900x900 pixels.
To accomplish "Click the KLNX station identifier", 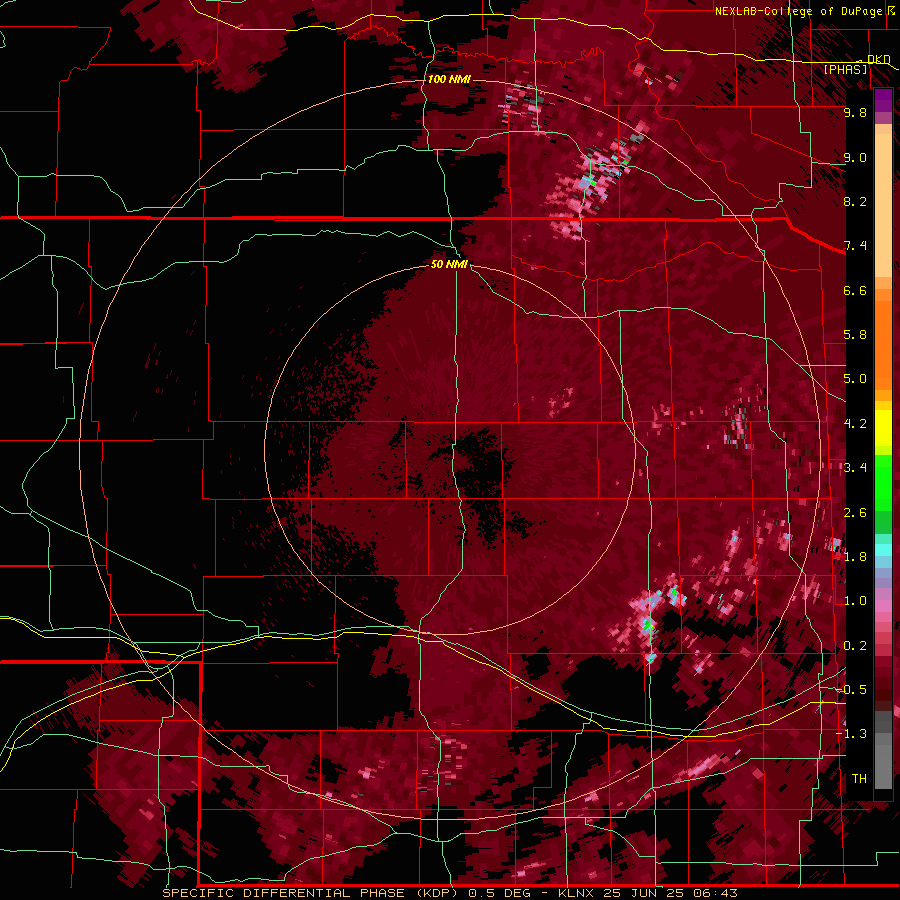I will 576,893.
